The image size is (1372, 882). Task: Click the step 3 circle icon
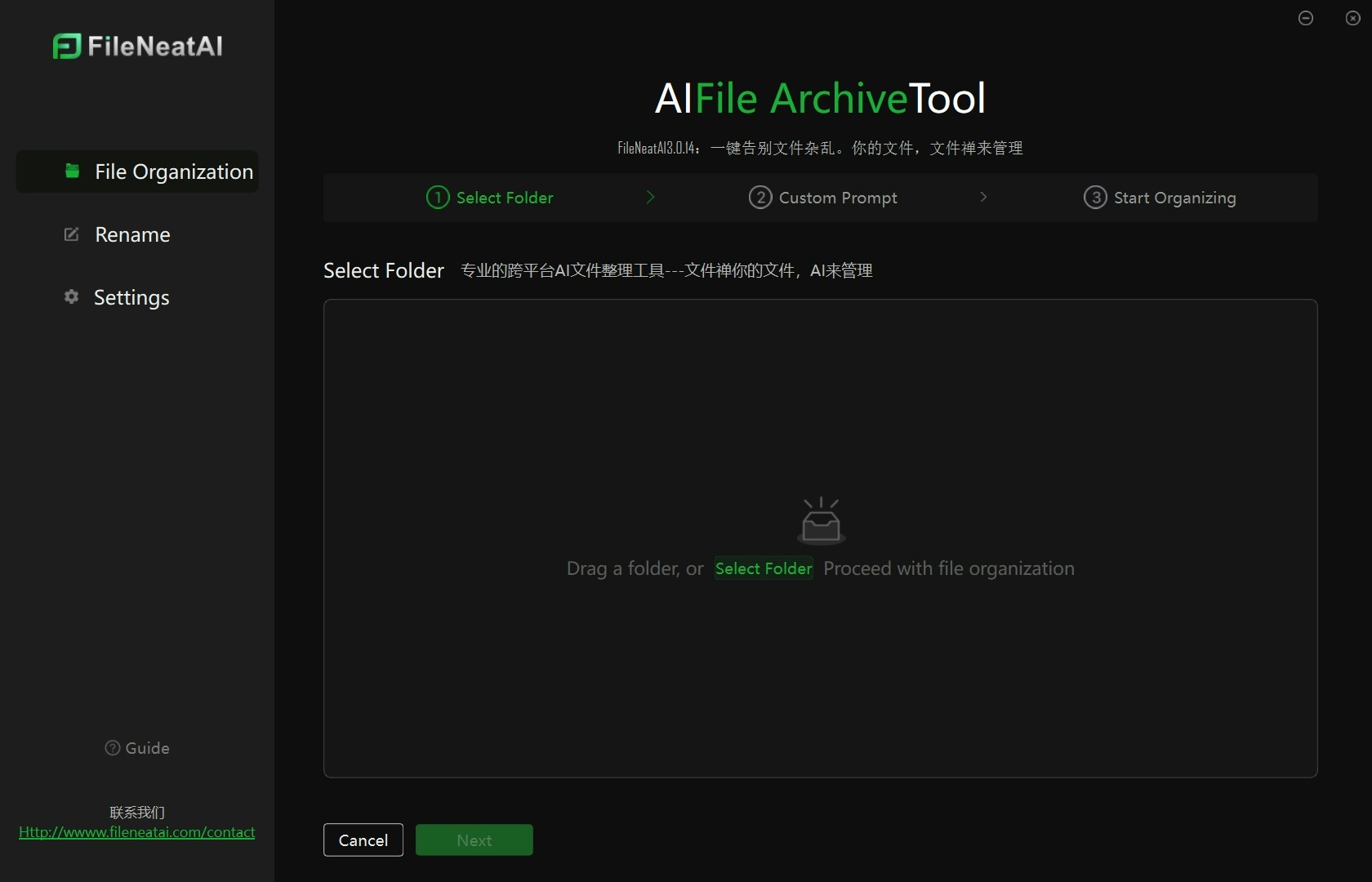(1095, 198)
